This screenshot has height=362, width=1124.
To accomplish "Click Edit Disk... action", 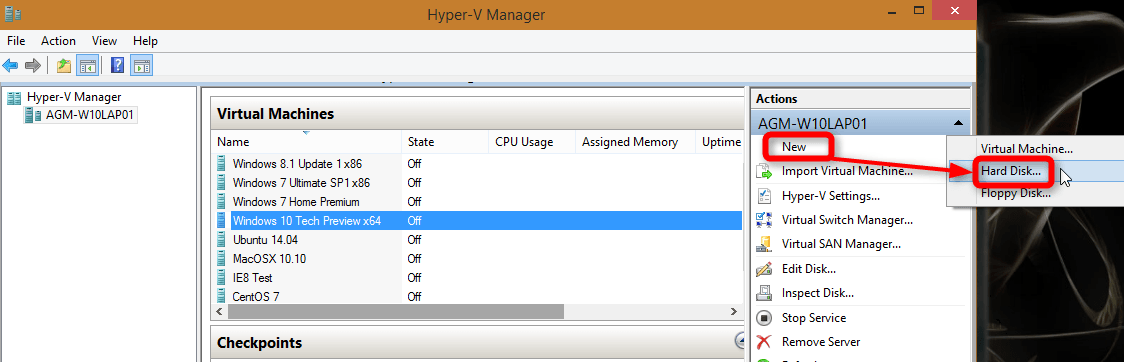I will [x=809, y=269].
